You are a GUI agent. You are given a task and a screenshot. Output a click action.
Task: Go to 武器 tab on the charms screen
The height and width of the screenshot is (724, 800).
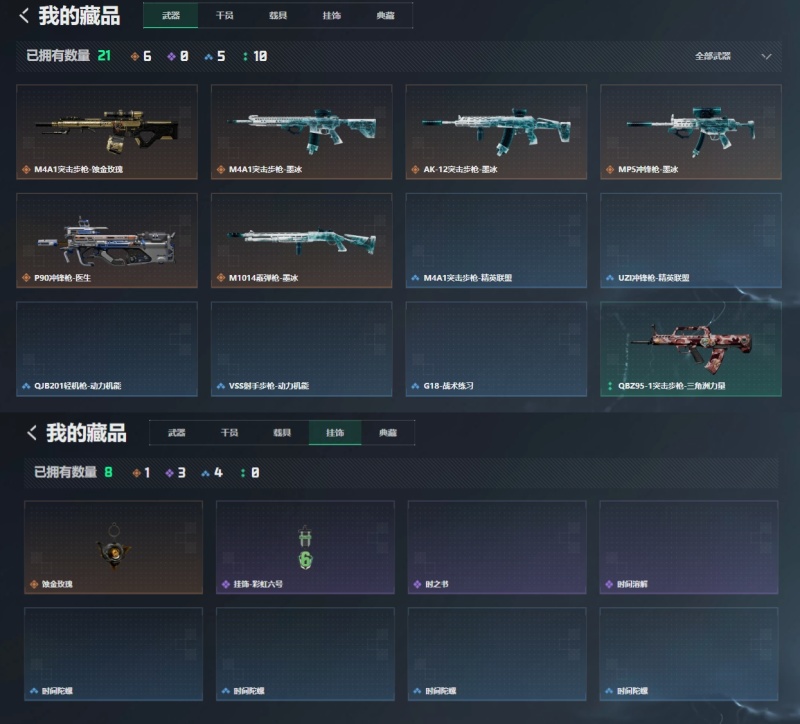[177, 433]
